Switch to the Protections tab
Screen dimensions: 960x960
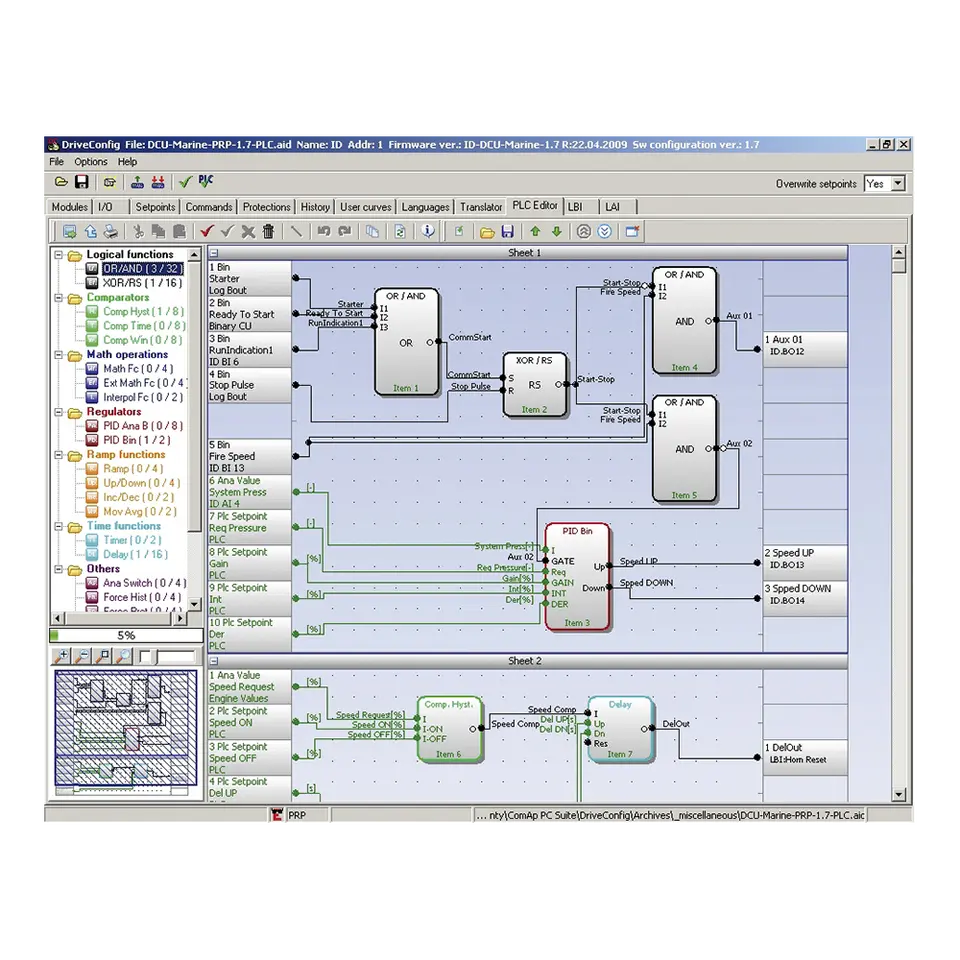tap(266, 207)
